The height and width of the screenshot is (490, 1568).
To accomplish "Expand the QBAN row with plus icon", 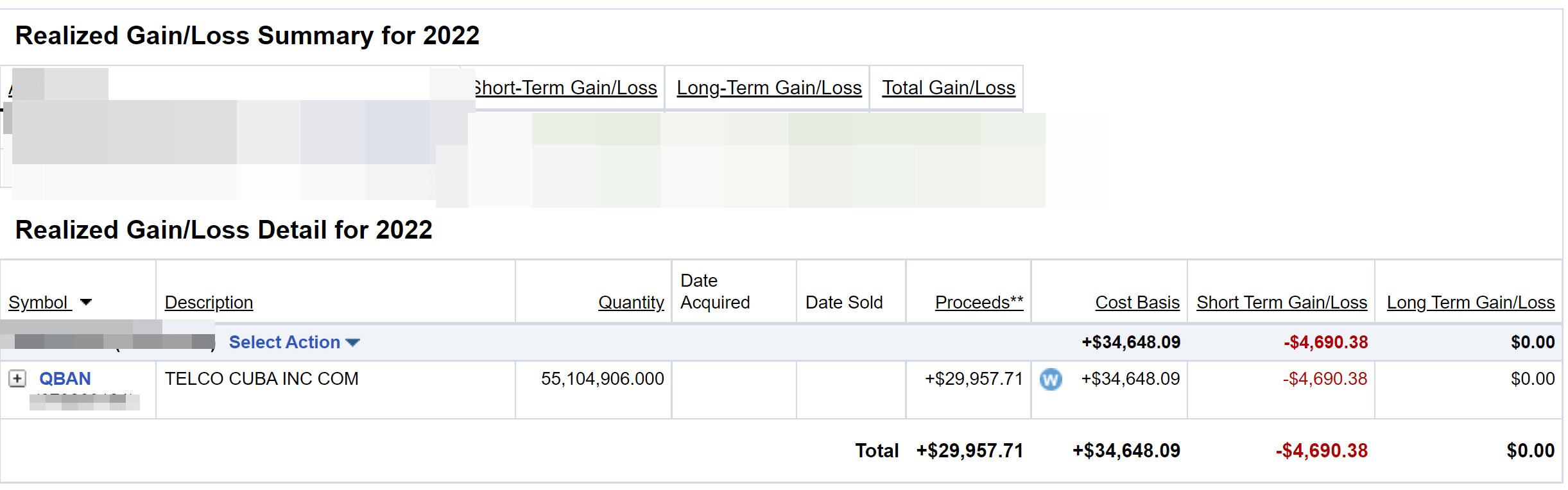I will [x=17, y=378].
